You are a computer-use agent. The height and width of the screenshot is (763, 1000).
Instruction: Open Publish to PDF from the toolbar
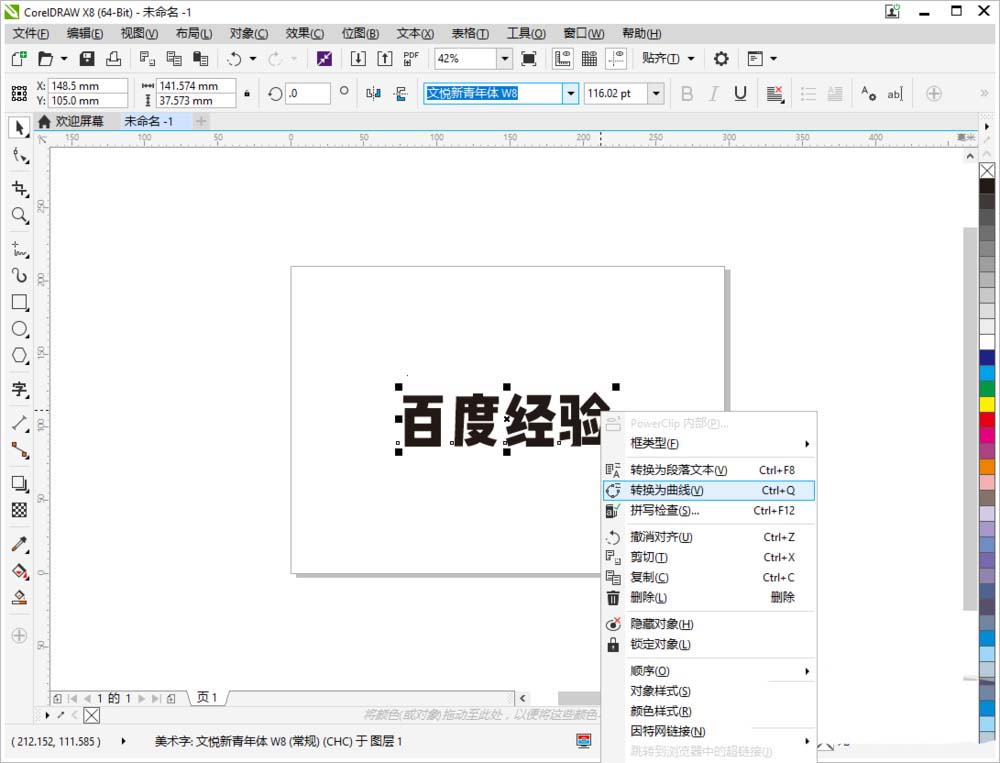pos(411,58)
